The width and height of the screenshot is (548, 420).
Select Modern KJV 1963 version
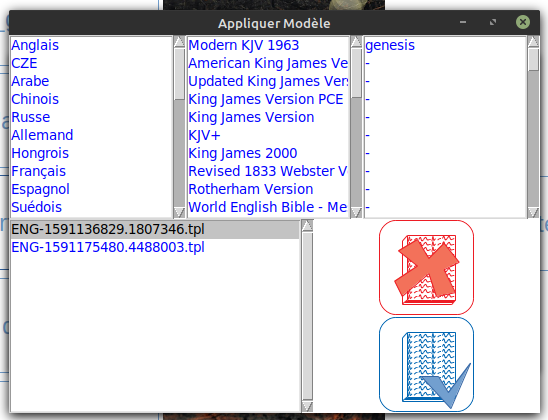coord(244,45)
